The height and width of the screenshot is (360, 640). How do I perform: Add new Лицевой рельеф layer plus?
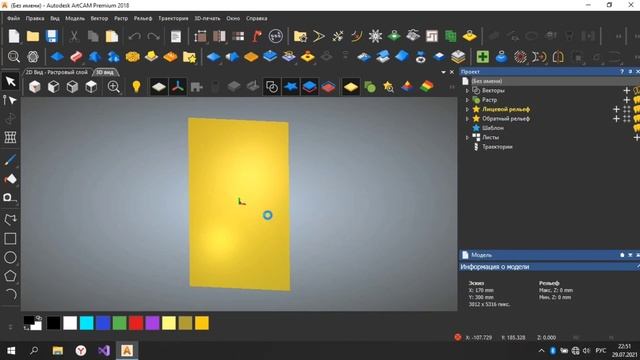point(616,109)
